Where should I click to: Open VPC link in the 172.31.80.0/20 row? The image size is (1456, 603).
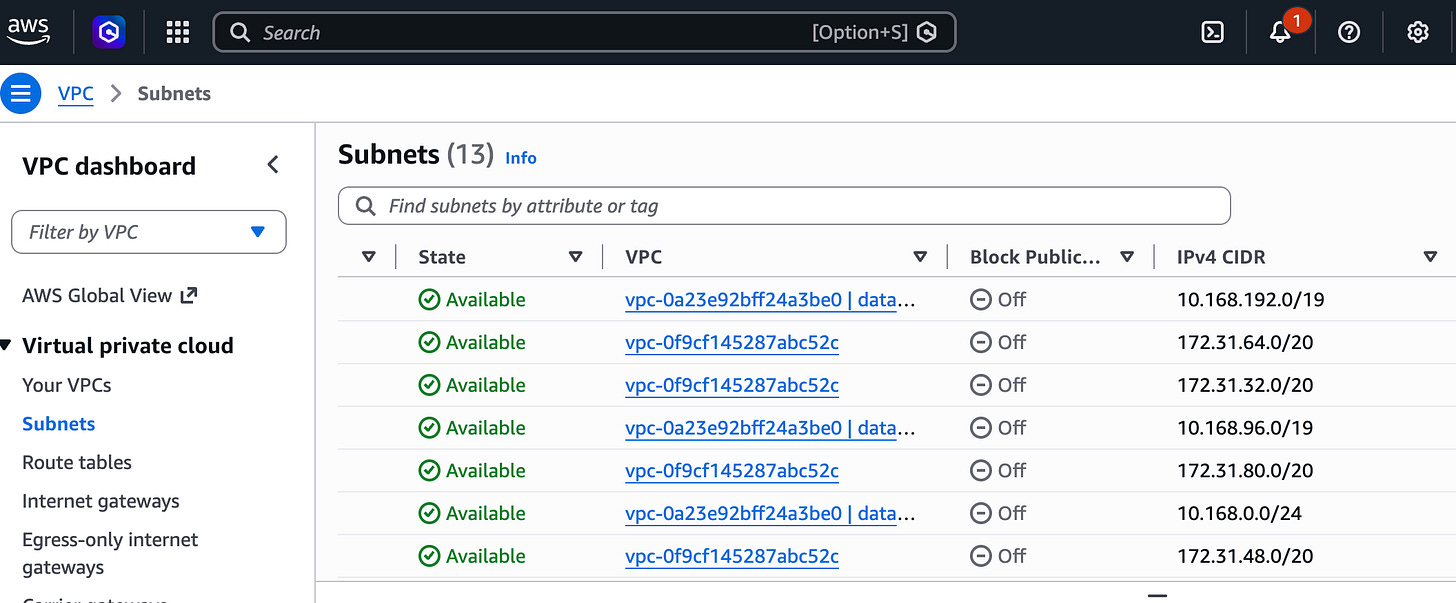[732, 471]
